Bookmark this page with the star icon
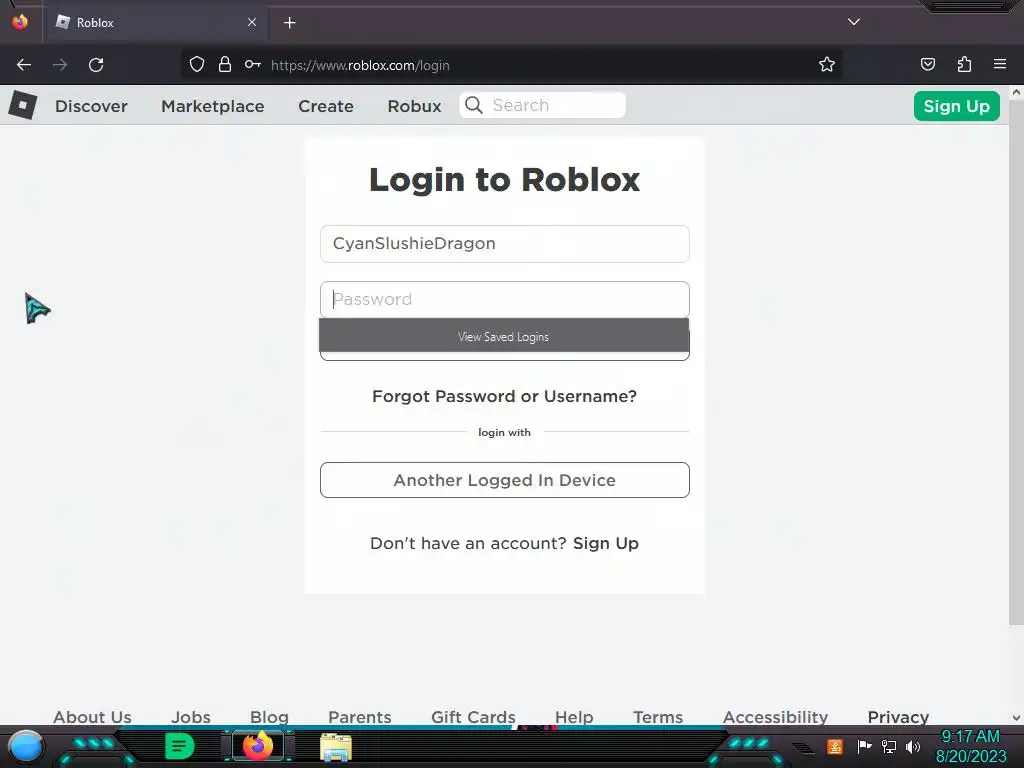 pos(827,64)
